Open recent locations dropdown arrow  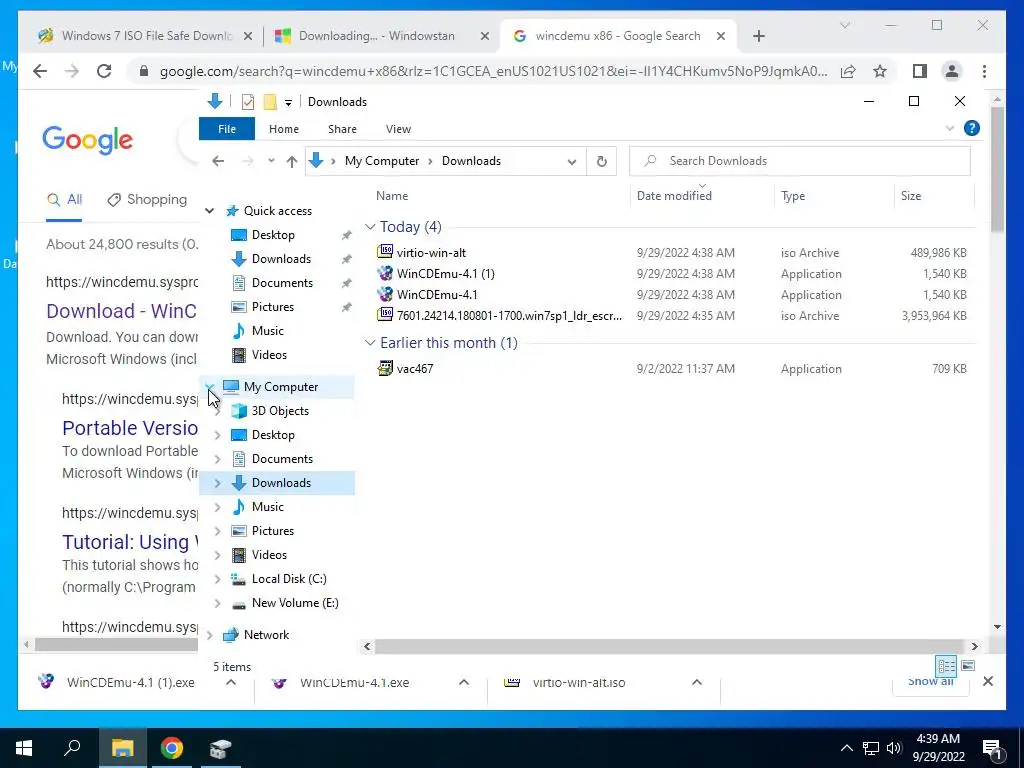[270, 161]
